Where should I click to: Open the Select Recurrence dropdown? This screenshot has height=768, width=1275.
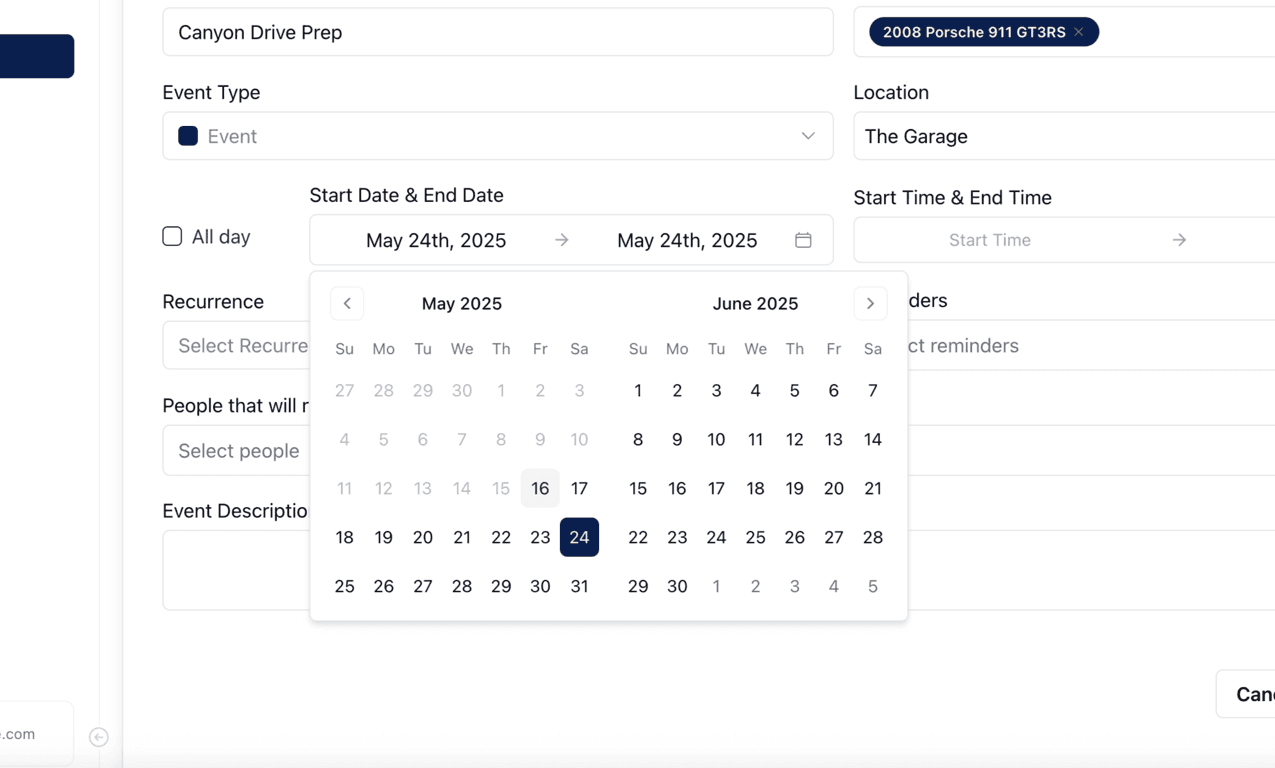click(237, 346)
